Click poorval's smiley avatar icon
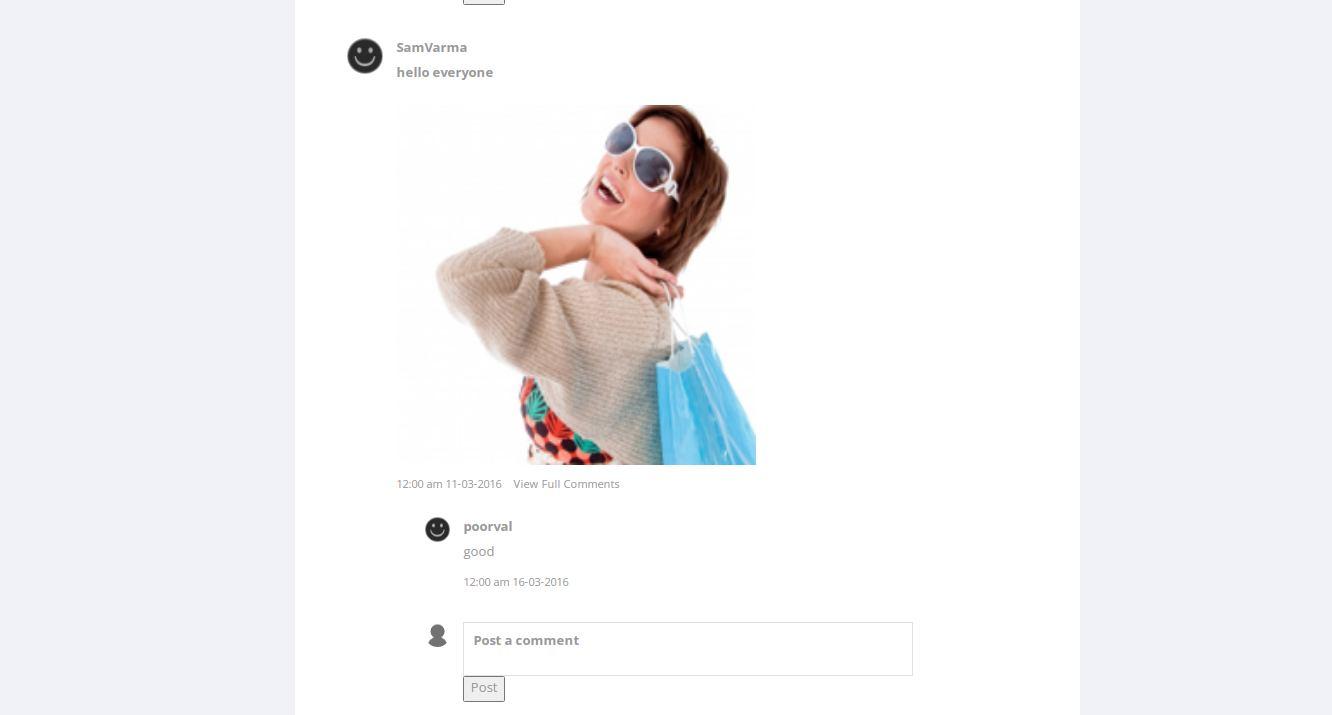 pyautogui.click(x=437, y=529)
